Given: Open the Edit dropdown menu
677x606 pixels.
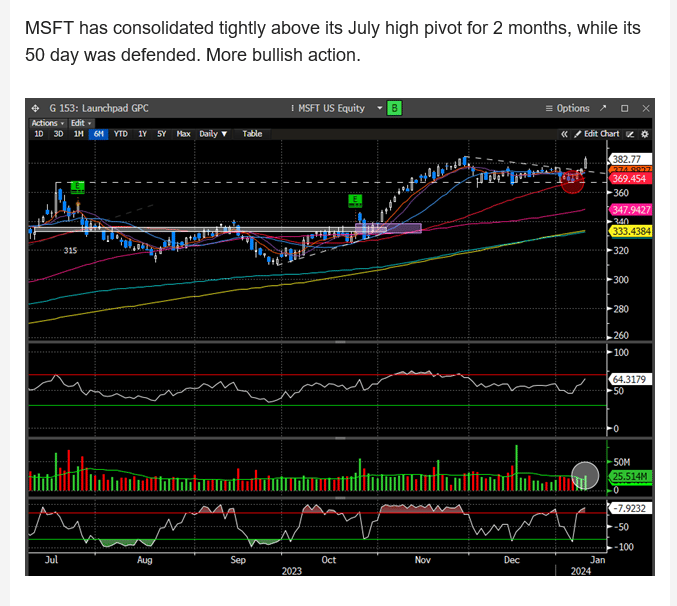Looking at the screenshot, I should click(x=81, y=123).
